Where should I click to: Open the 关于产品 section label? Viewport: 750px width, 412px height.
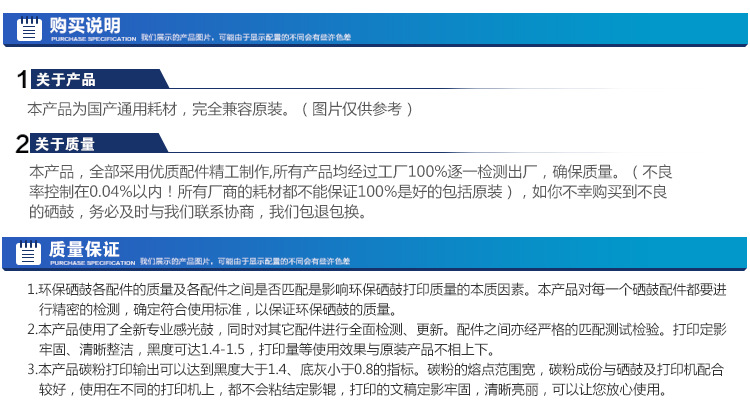coord(66,81)
